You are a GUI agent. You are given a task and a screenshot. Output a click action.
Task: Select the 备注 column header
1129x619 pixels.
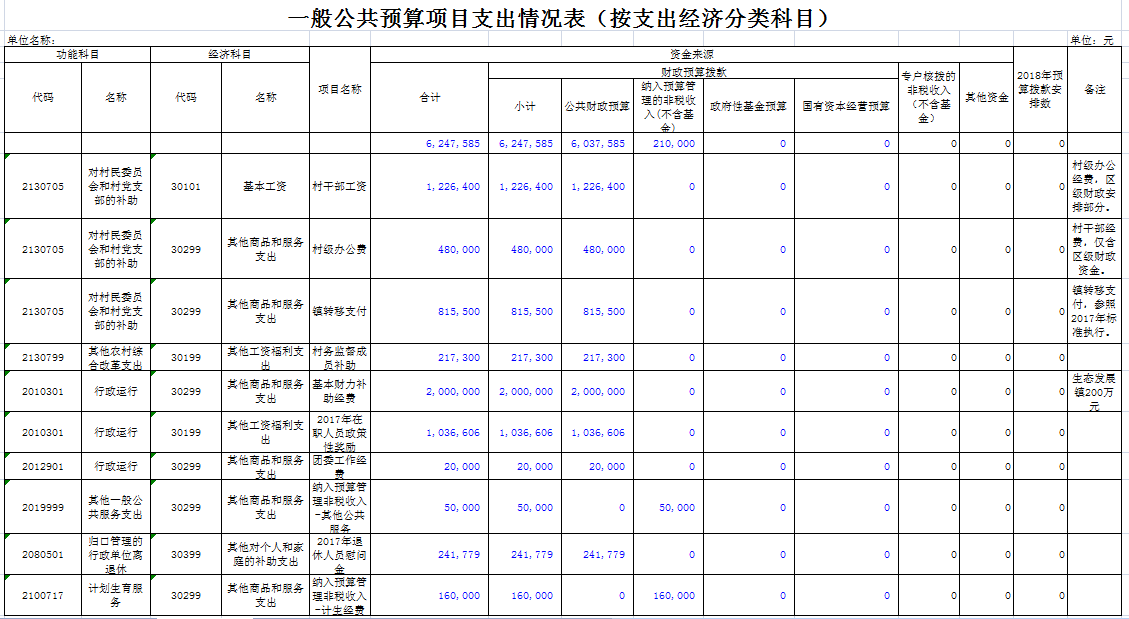[x=1094, y=89]
